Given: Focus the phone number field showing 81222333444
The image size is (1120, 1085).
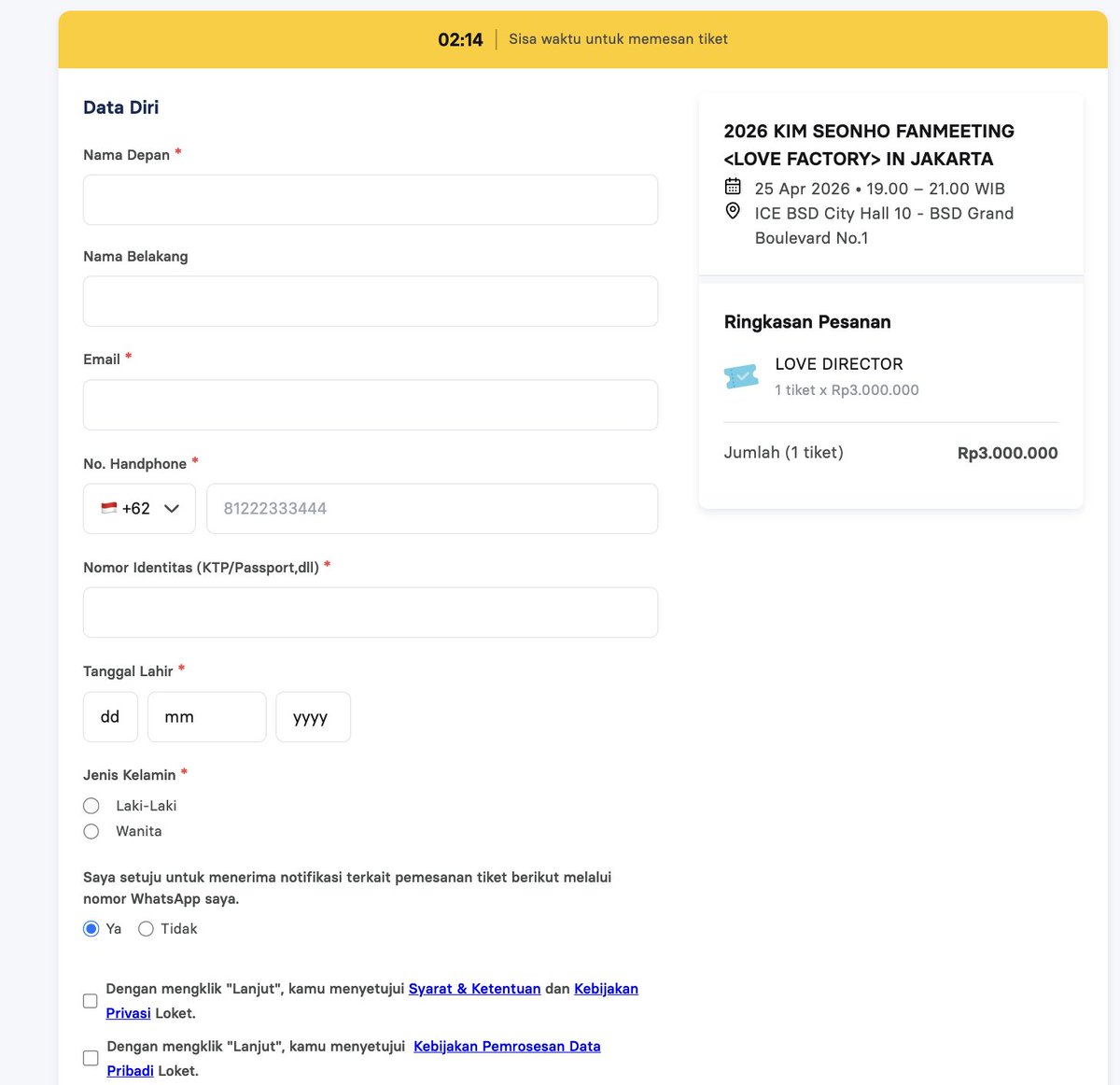Looking at the screenshot, I should click(x=432, y=509).
